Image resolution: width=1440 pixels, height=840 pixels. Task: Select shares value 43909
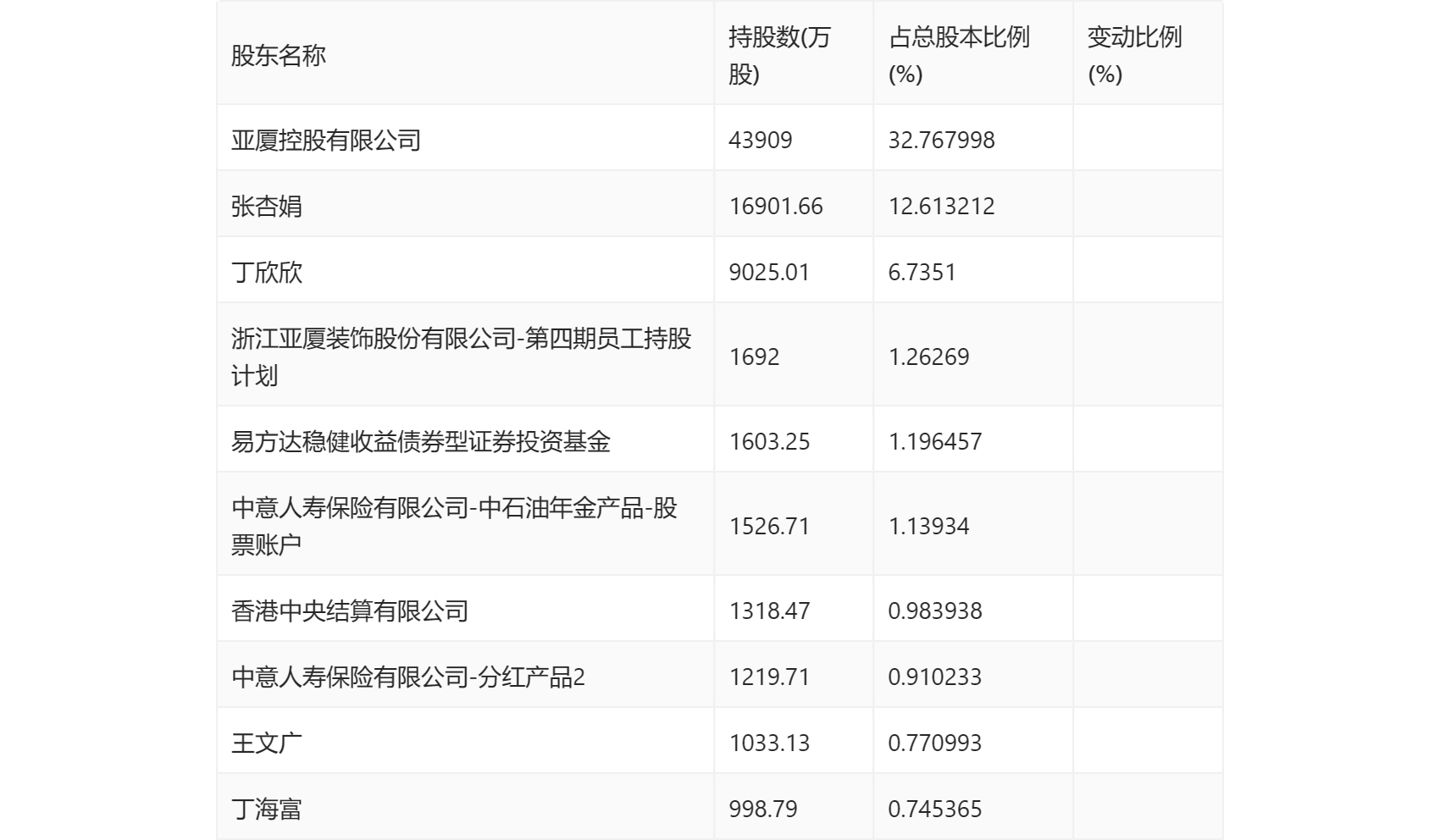coord(761,141)
